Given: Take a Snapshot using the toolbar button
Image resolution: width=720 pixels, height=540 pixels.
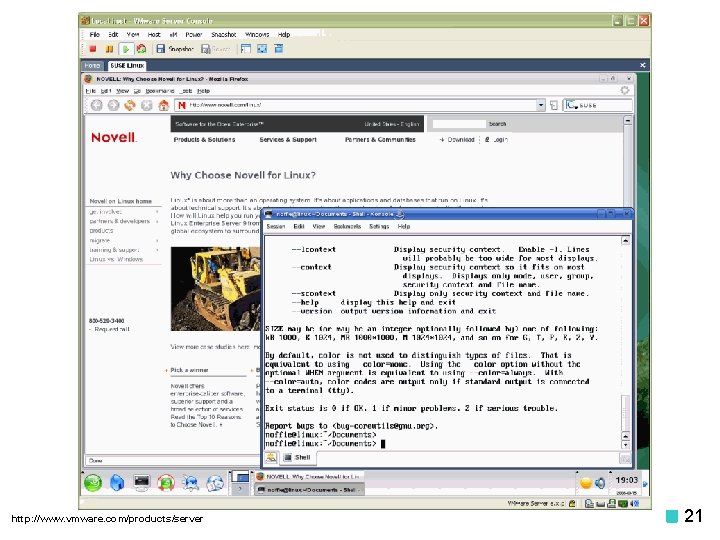Looking at the screenshot, I should point(174,49).
